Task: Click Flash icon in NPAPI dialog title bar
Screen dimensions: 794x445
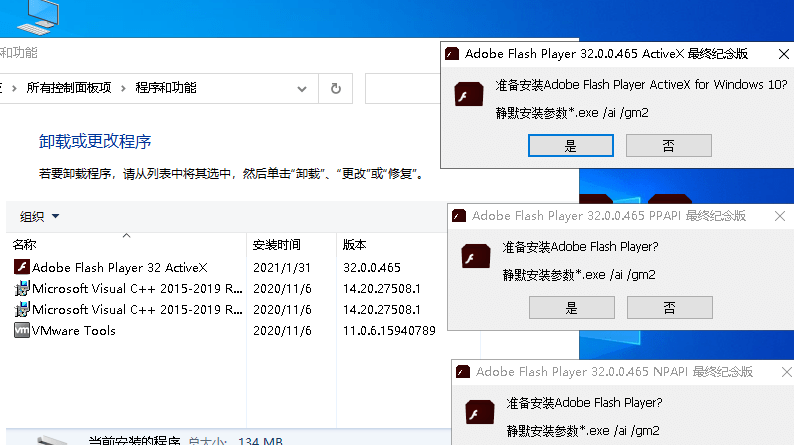Action: point(463,372)
